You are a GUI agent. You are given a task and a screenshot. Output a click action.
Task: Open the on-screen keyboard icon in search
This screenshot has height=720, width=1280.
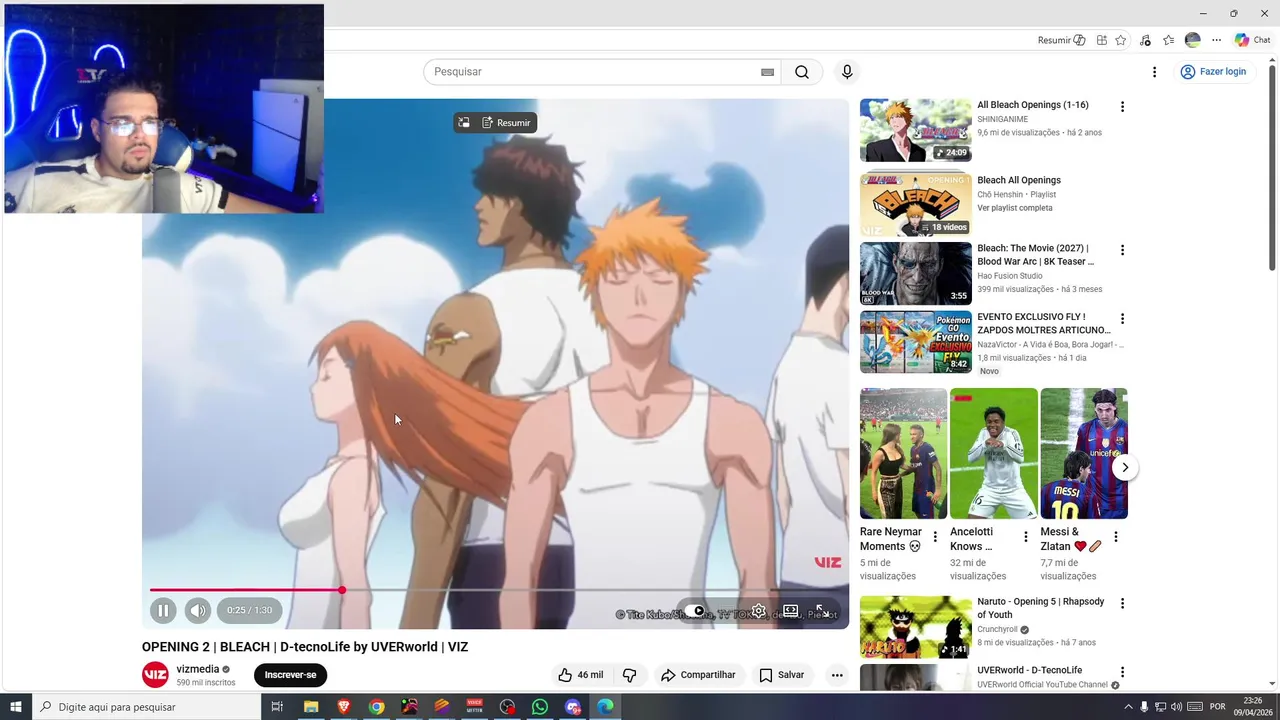tap(767, 72)
